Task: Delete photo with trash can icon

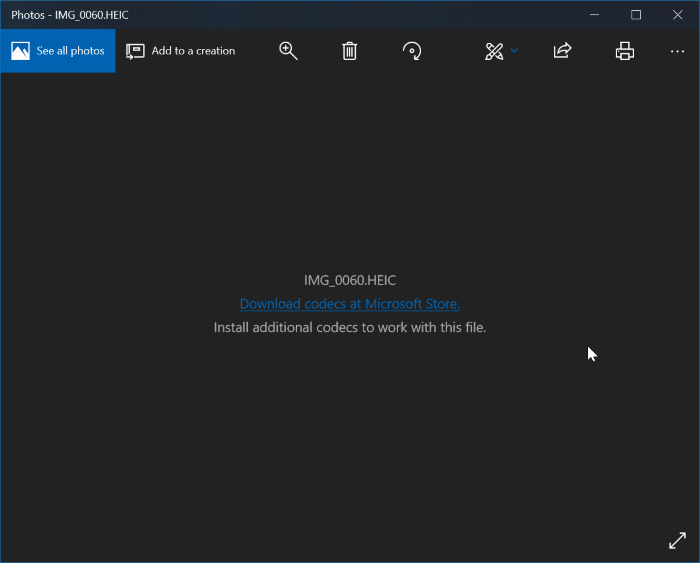Action: tap(350, 51)
